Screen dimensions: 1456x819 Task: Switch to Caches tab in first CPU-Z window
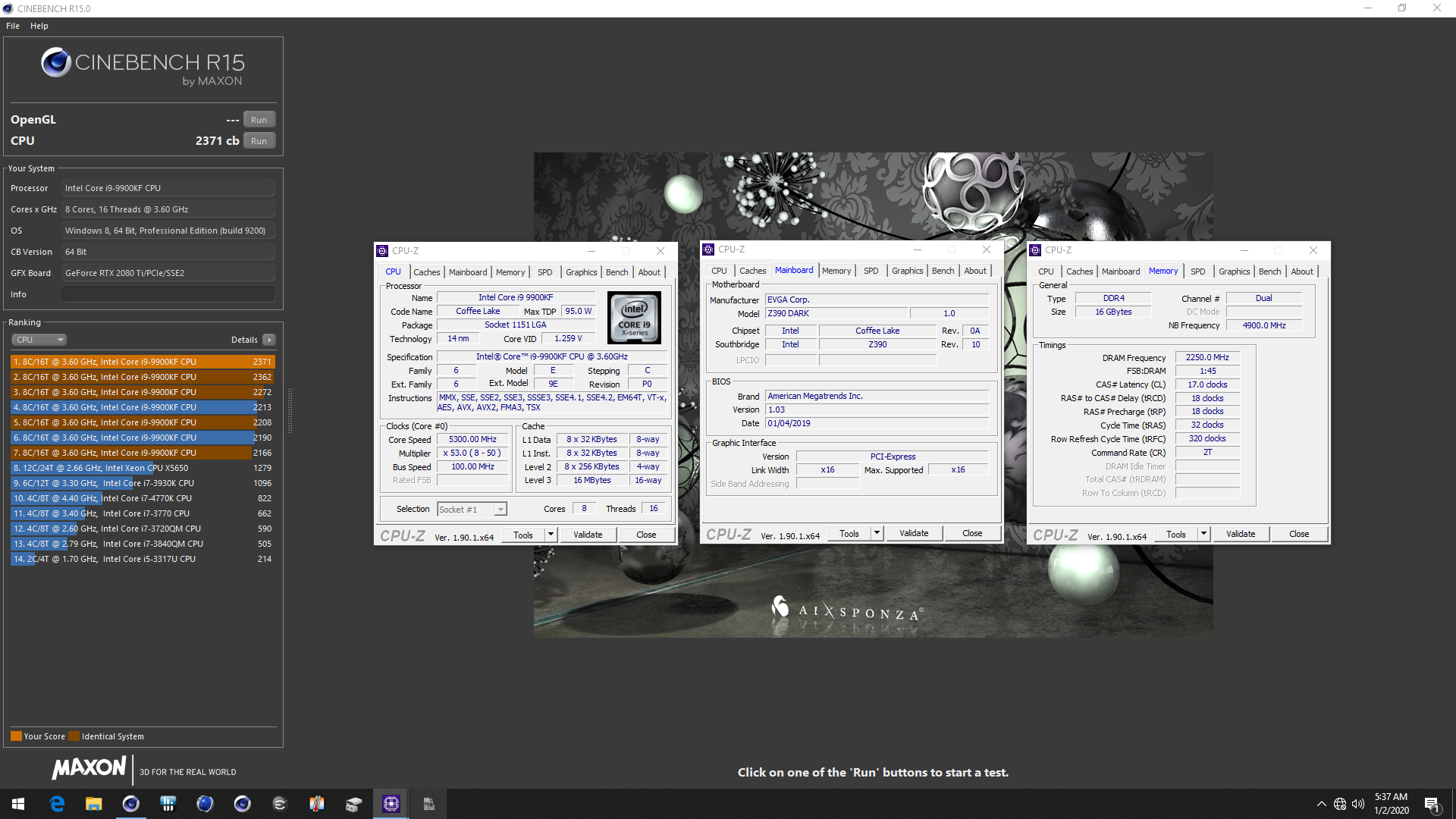[x=427, y=272]
